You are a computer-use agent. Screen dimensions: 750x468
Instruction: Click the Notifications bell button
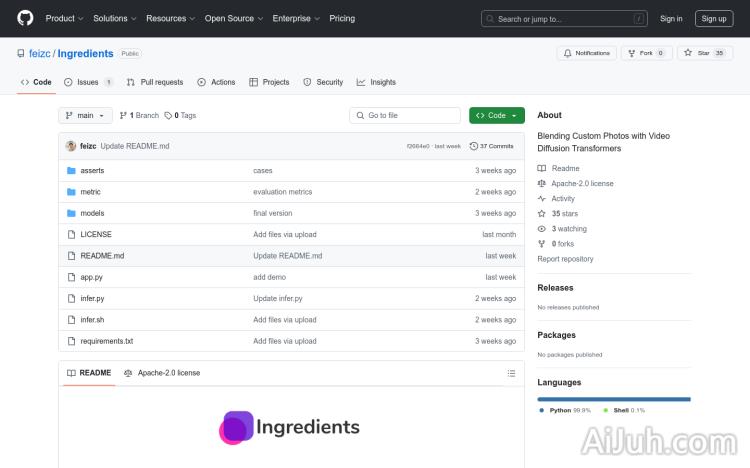[586, 53]
